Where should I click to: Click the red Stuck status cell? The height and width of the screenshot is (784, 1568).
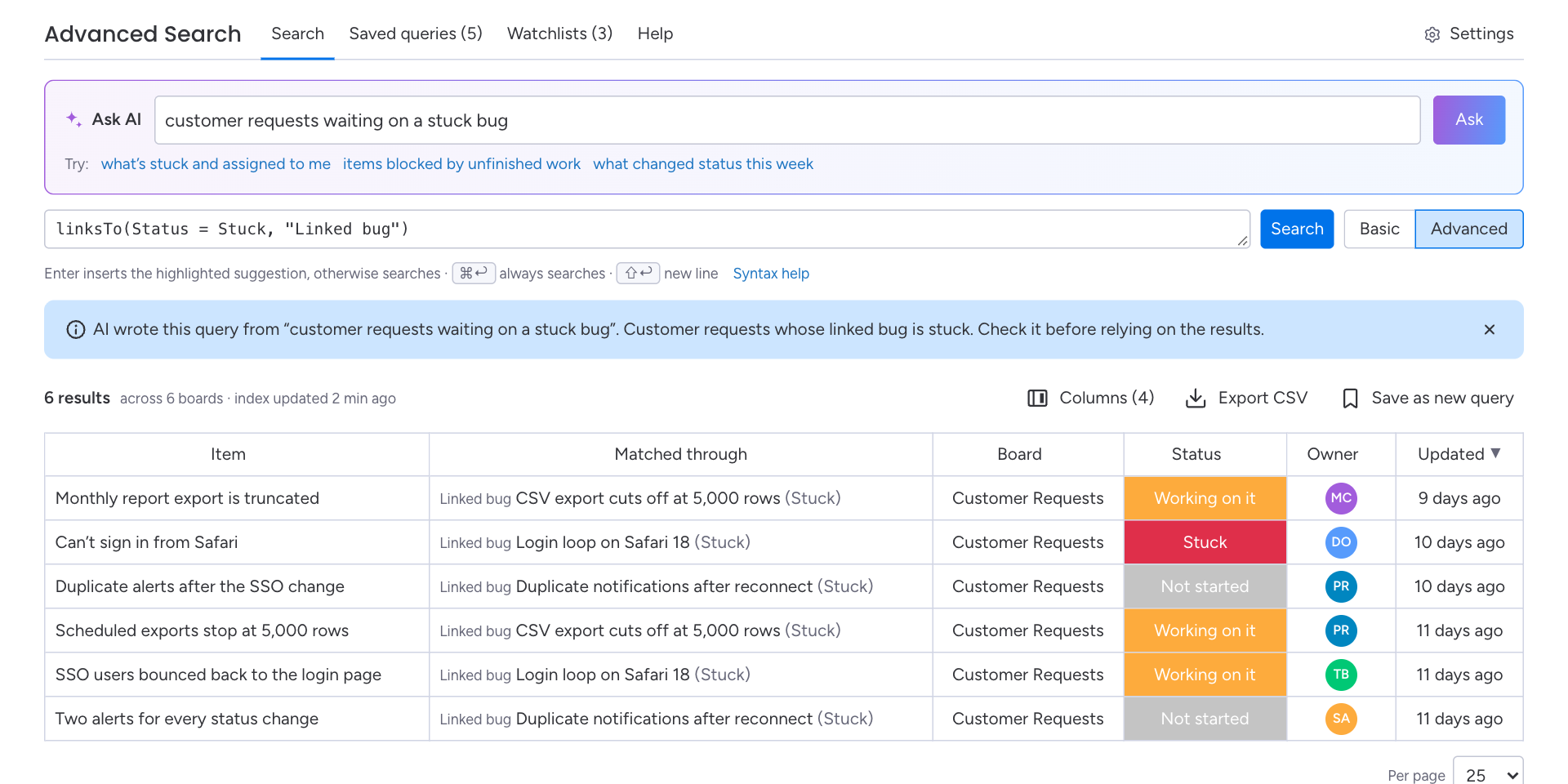(x=1205, y=542)
